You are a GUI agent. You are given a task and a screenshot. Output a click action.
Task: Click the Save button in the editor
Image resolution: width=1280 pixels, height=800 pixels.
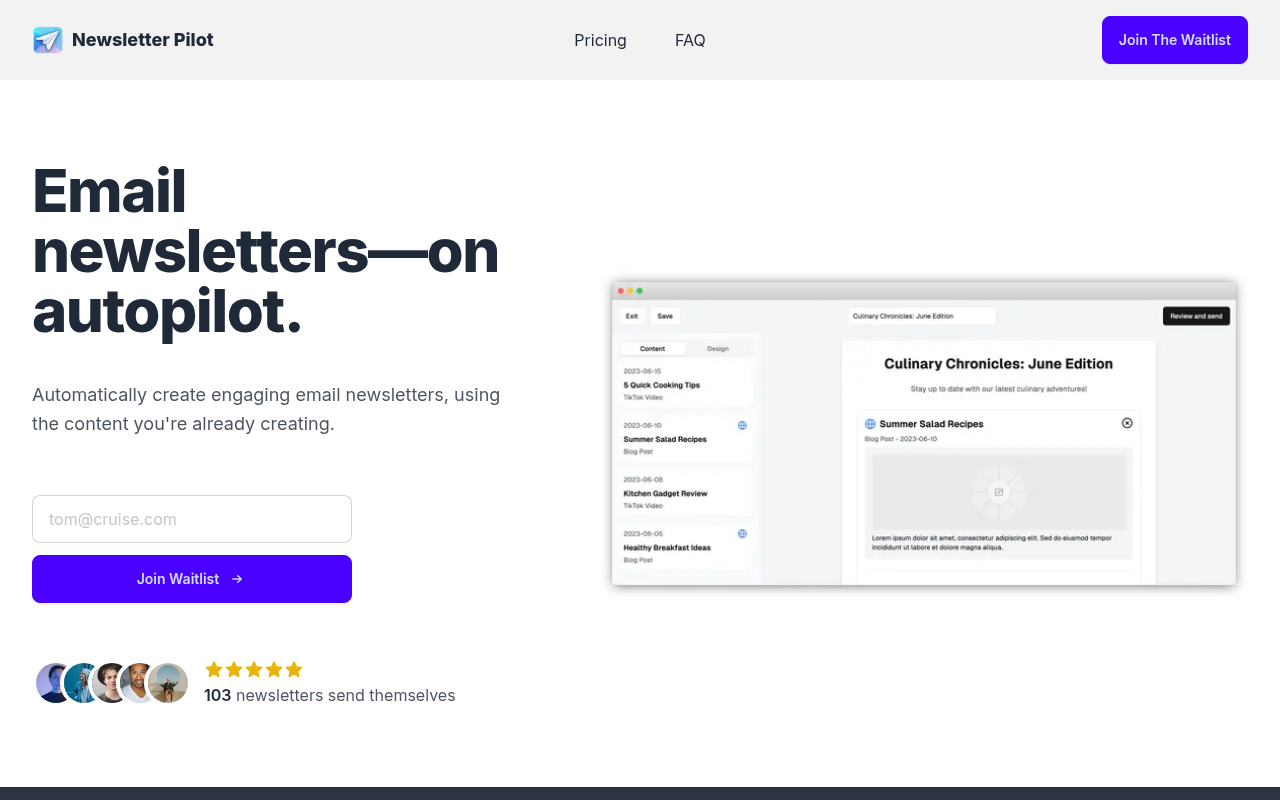[665, 315]
